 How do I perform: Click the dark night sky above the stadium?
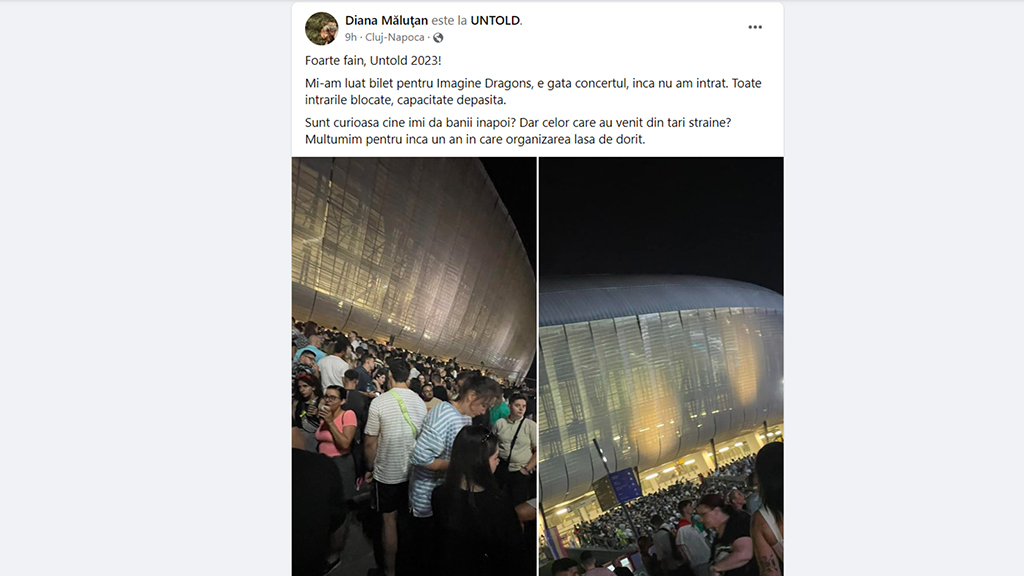(x=661, y=216)
